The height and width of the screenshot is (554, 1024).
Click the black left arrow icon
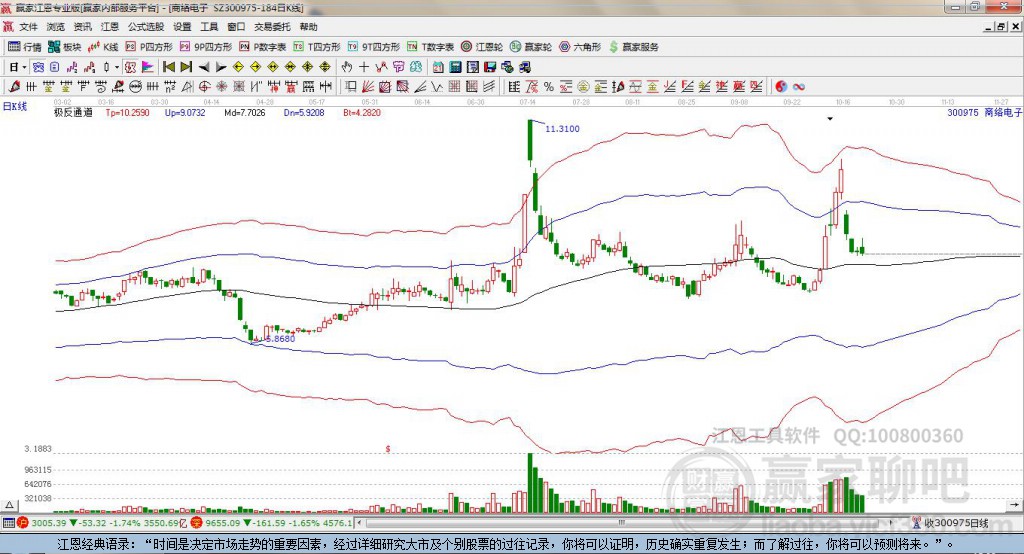coord(204,67)
